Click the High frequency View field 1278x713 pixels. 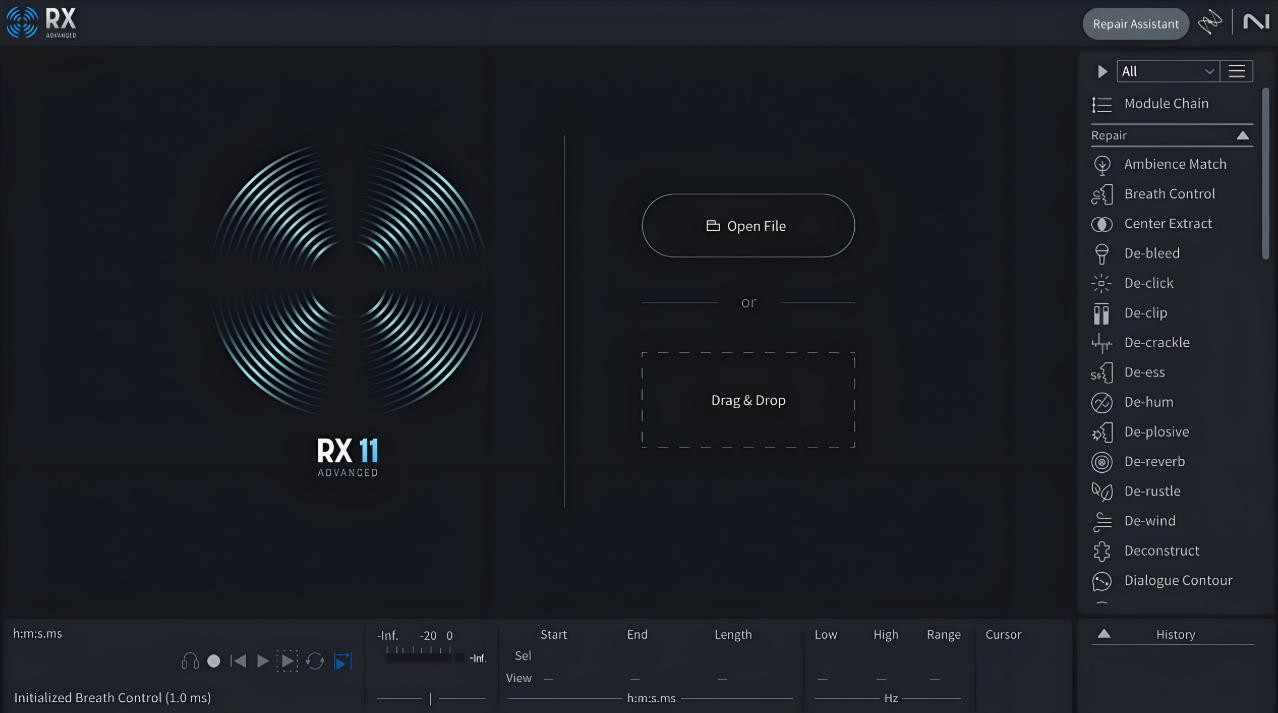click(879, 679)
